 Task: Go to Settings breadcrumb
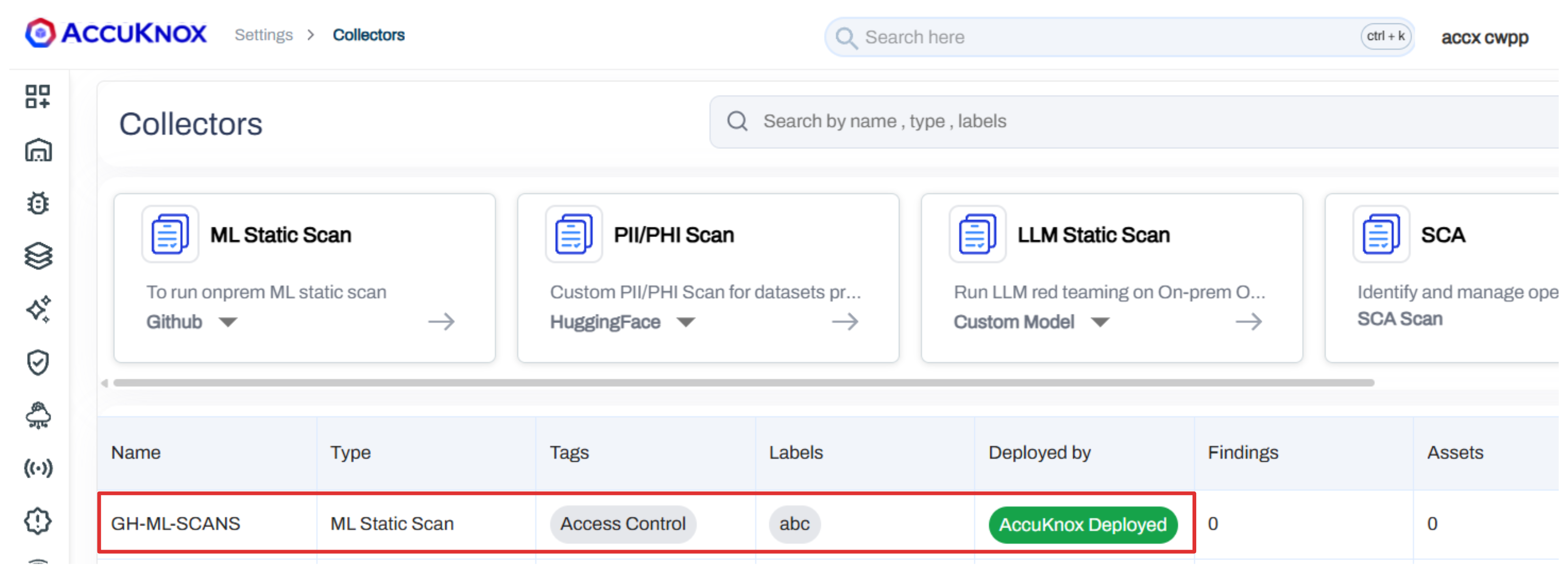pos(264,35)
